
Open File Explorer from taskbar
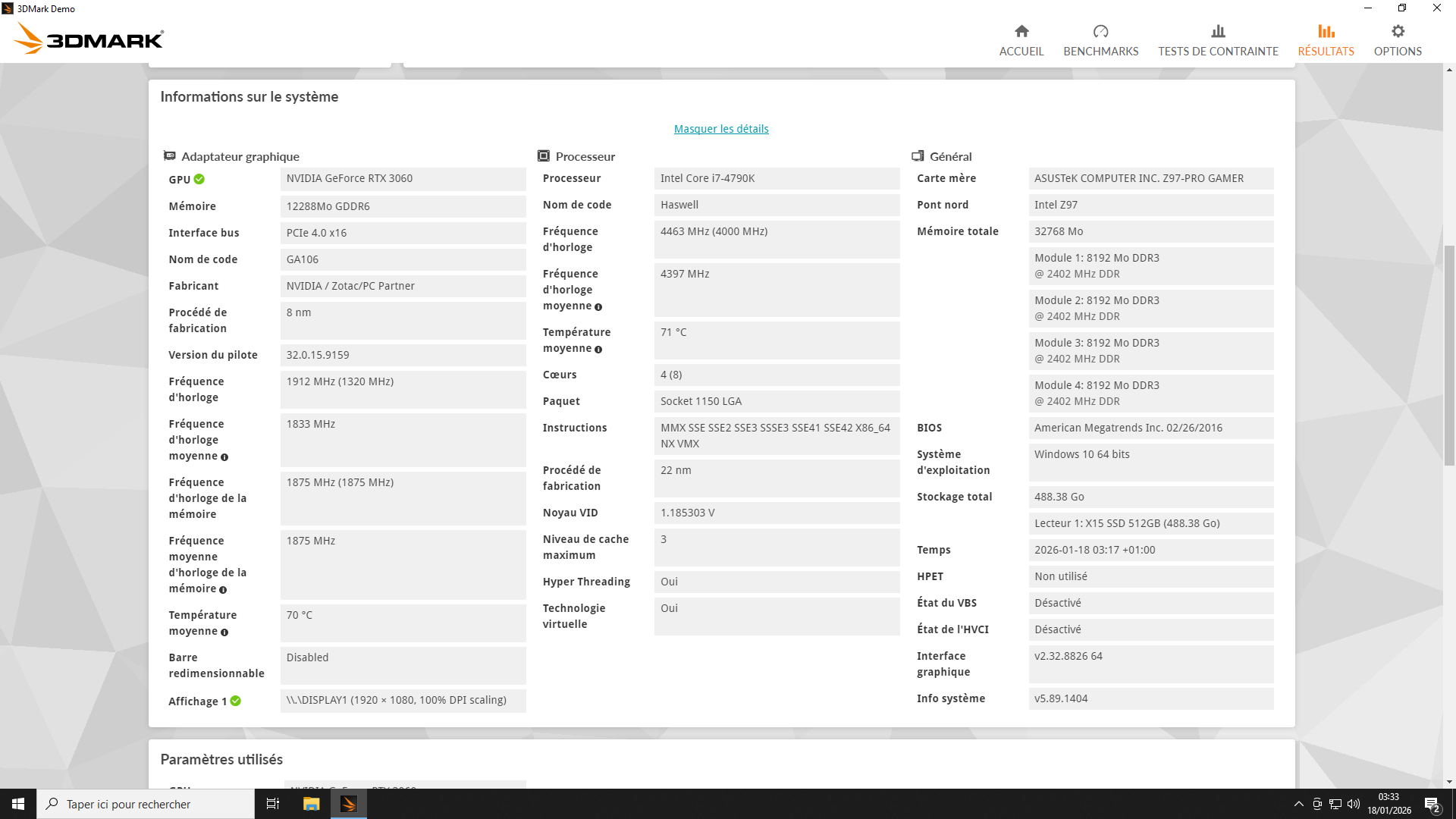311,804
